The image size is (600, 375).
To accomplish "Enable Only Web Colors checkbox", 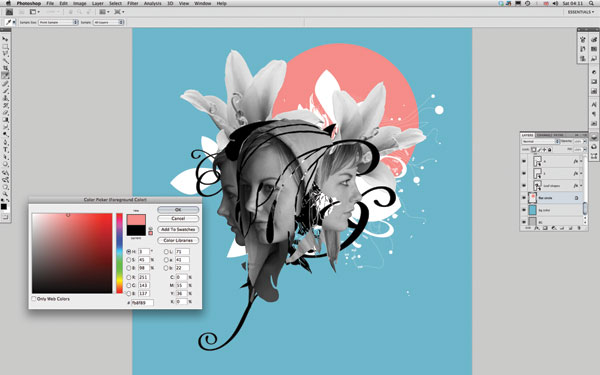I will tap(34, 299).
